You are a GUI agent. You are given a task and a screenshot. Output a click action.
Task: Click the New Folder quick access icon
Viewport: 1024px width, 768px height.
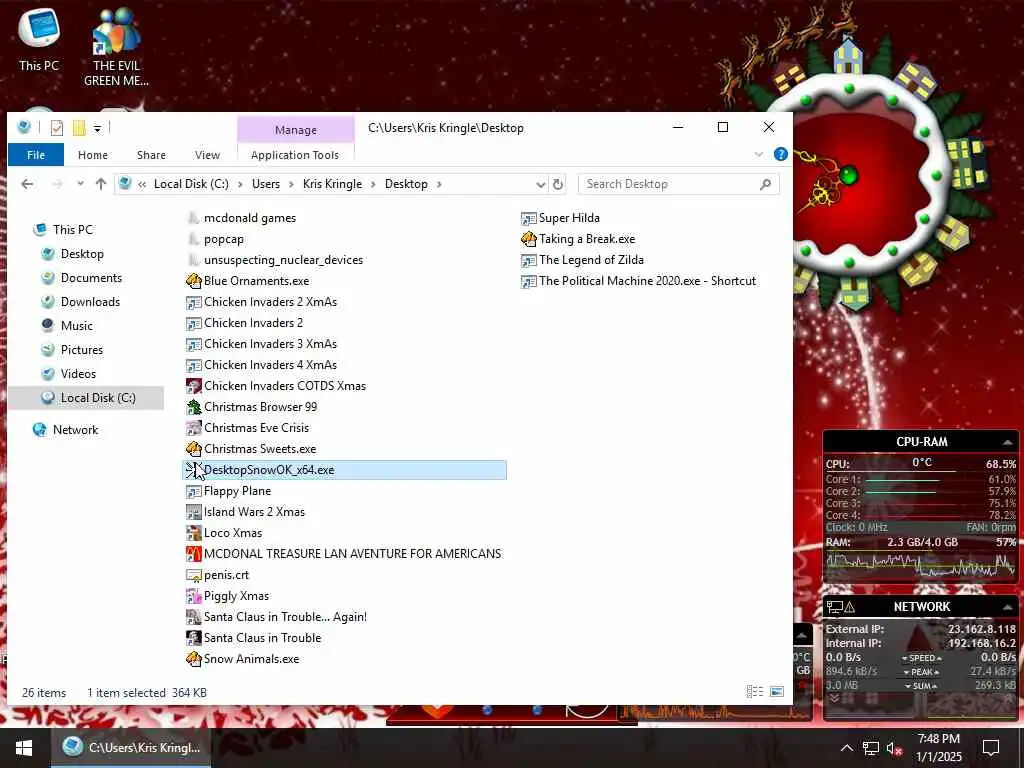pos(79,127)
